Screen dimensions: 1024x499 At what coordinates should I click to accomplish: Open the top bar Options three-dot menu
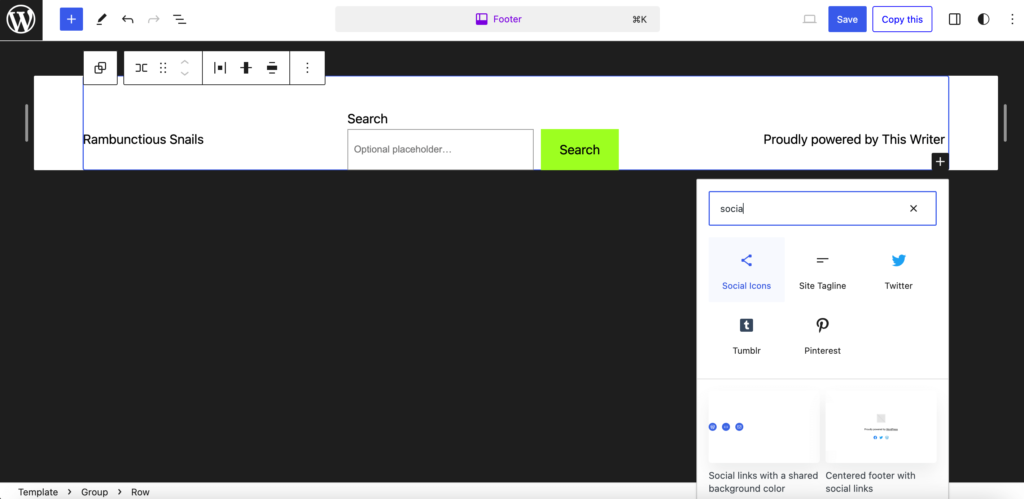(x=1012, y=20)
